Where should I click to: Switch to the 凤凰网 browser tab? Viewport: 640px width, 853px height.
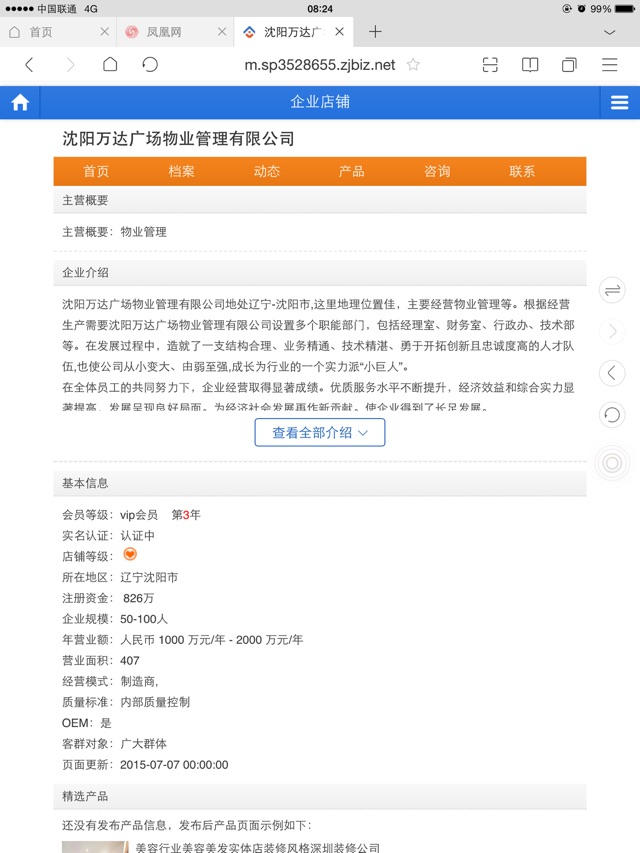(x=164, y=32)
